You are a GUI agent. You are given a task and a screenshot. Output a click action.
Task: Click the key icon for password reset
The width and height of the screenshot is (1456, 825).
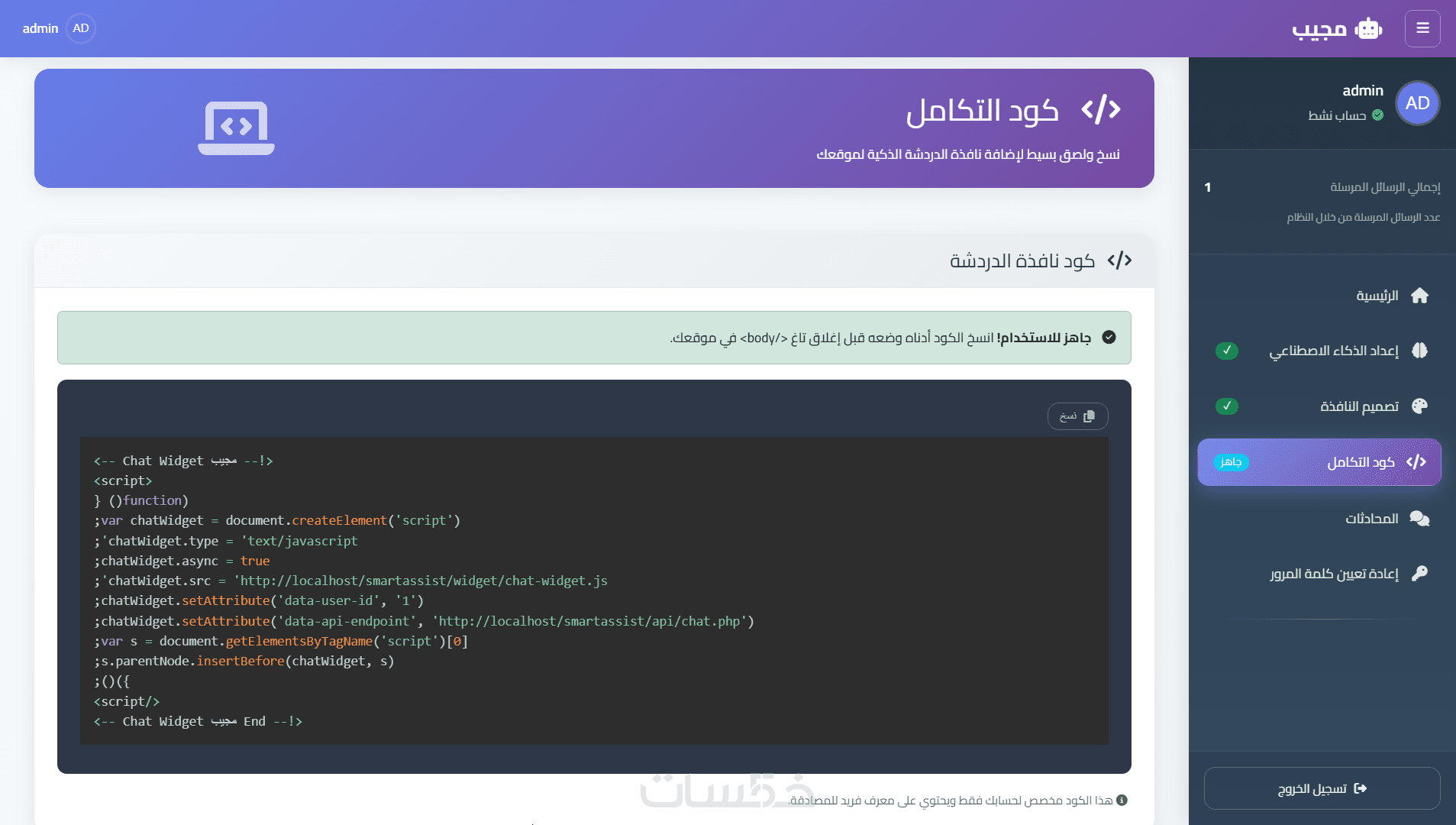[x=1419, y=574]
